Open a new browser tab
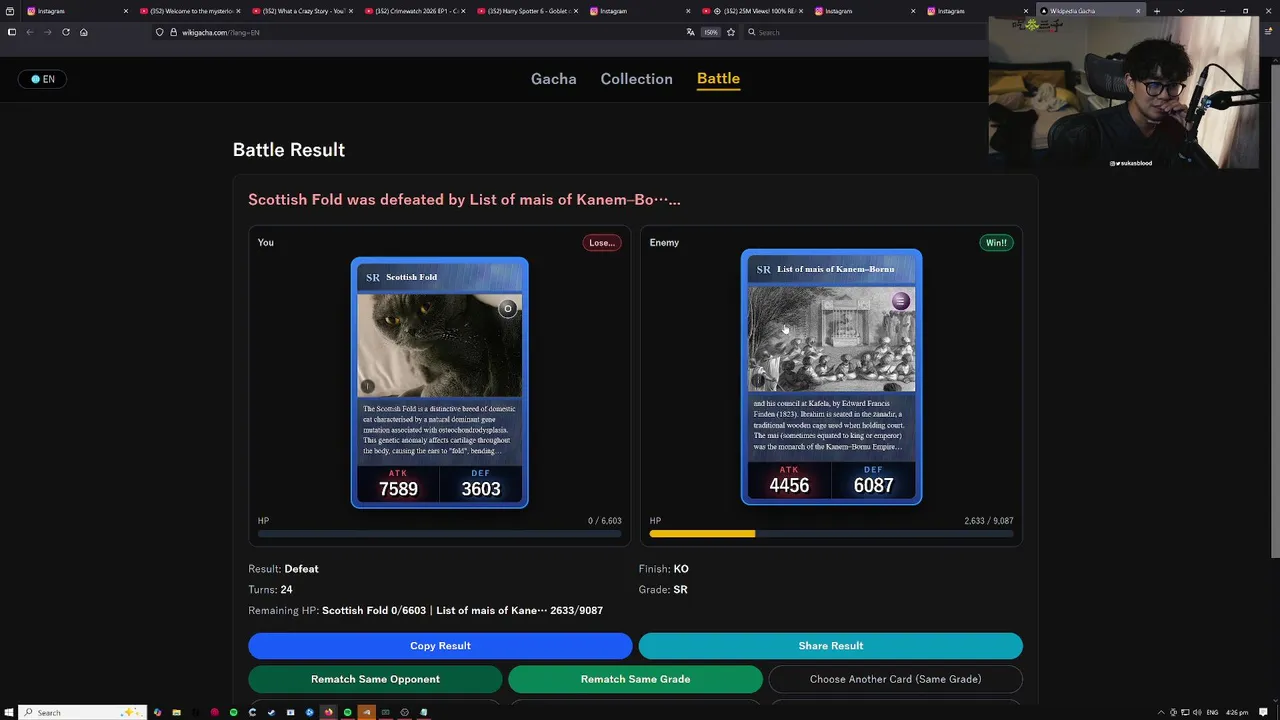1280x720 pixels. pos(1157,11)
